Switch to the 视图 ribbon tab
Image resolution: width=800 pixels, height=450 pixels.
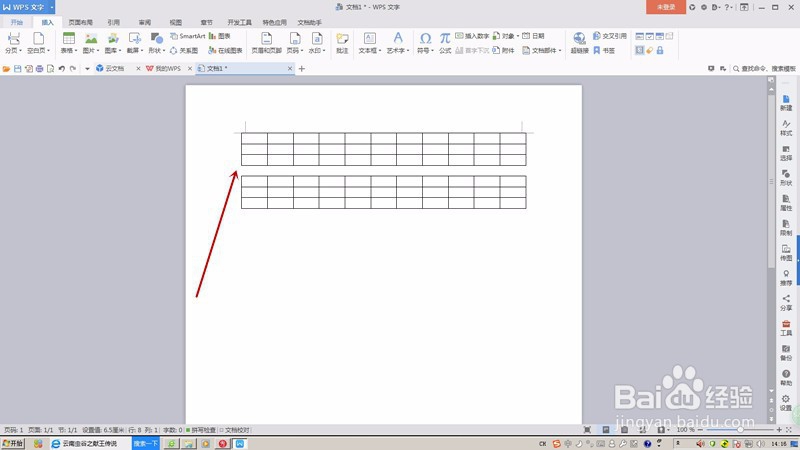176,22
